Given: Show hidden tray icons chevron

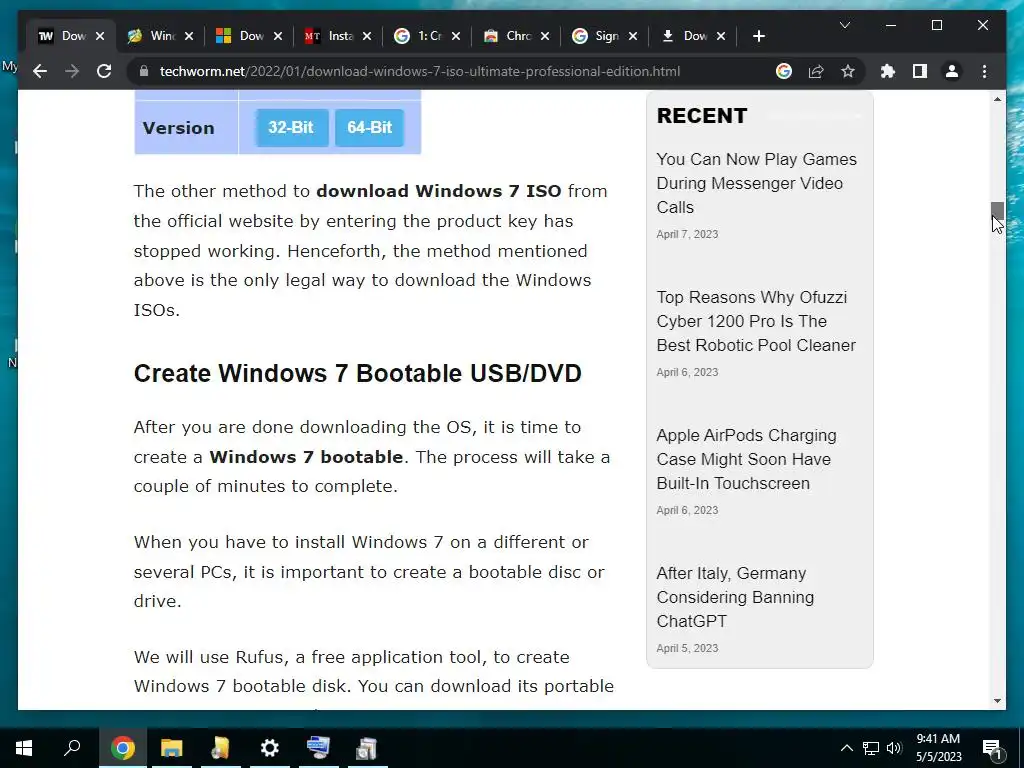Looking at the screenshot, I should [846, 748].
